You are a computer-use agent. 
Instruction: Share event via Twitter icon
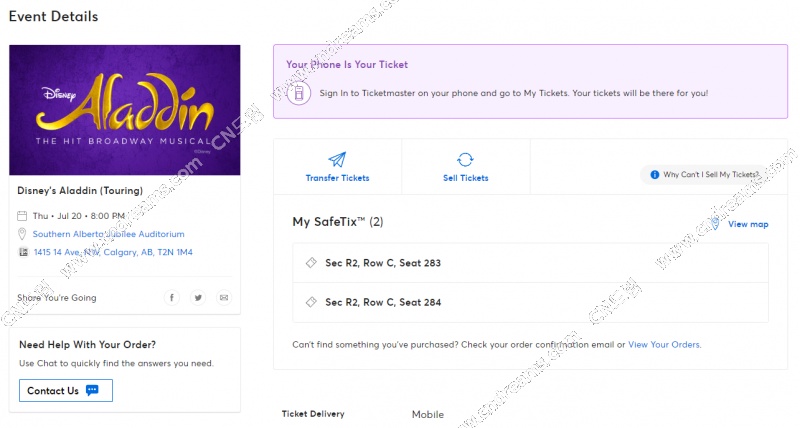(x=198, y=297)
